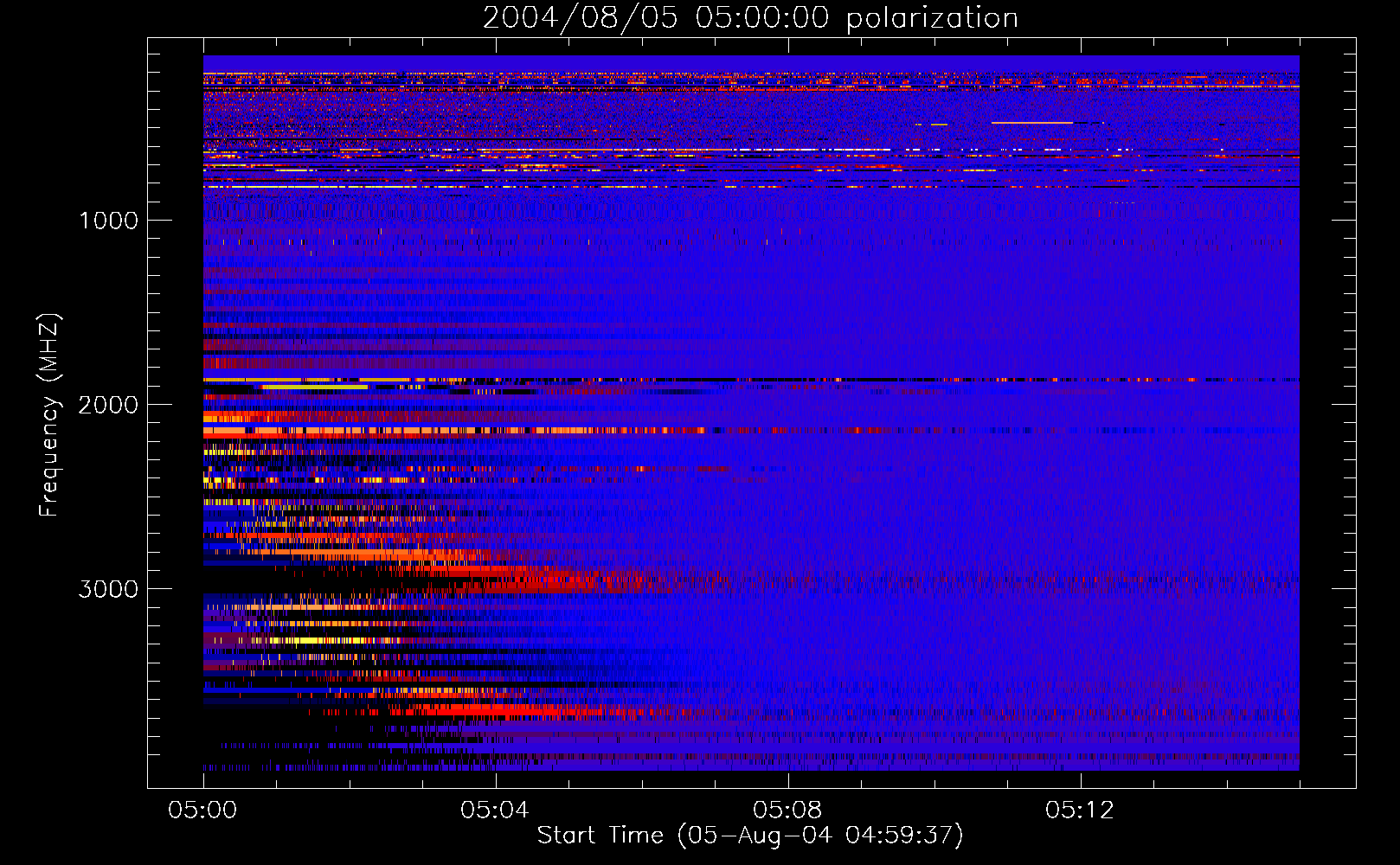Click the 05:08 time axis label

click(x=787, y=811)
